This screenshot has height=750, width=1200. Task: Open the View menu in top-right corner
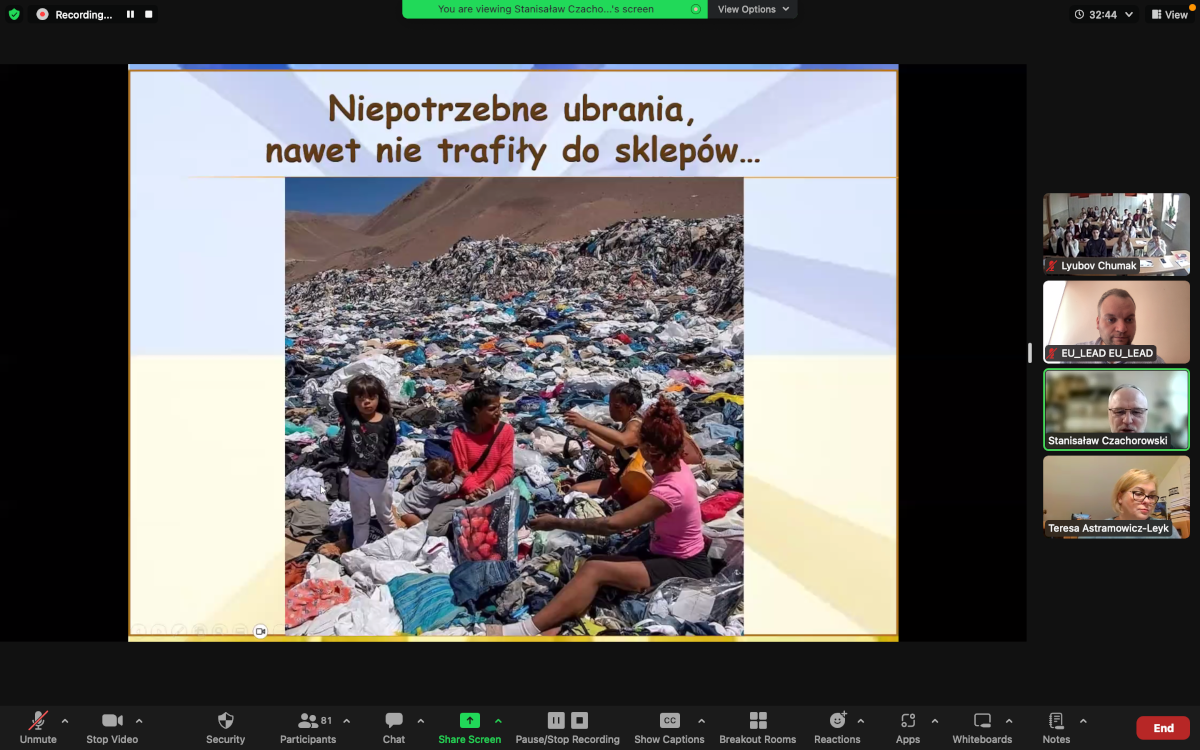1167,15
